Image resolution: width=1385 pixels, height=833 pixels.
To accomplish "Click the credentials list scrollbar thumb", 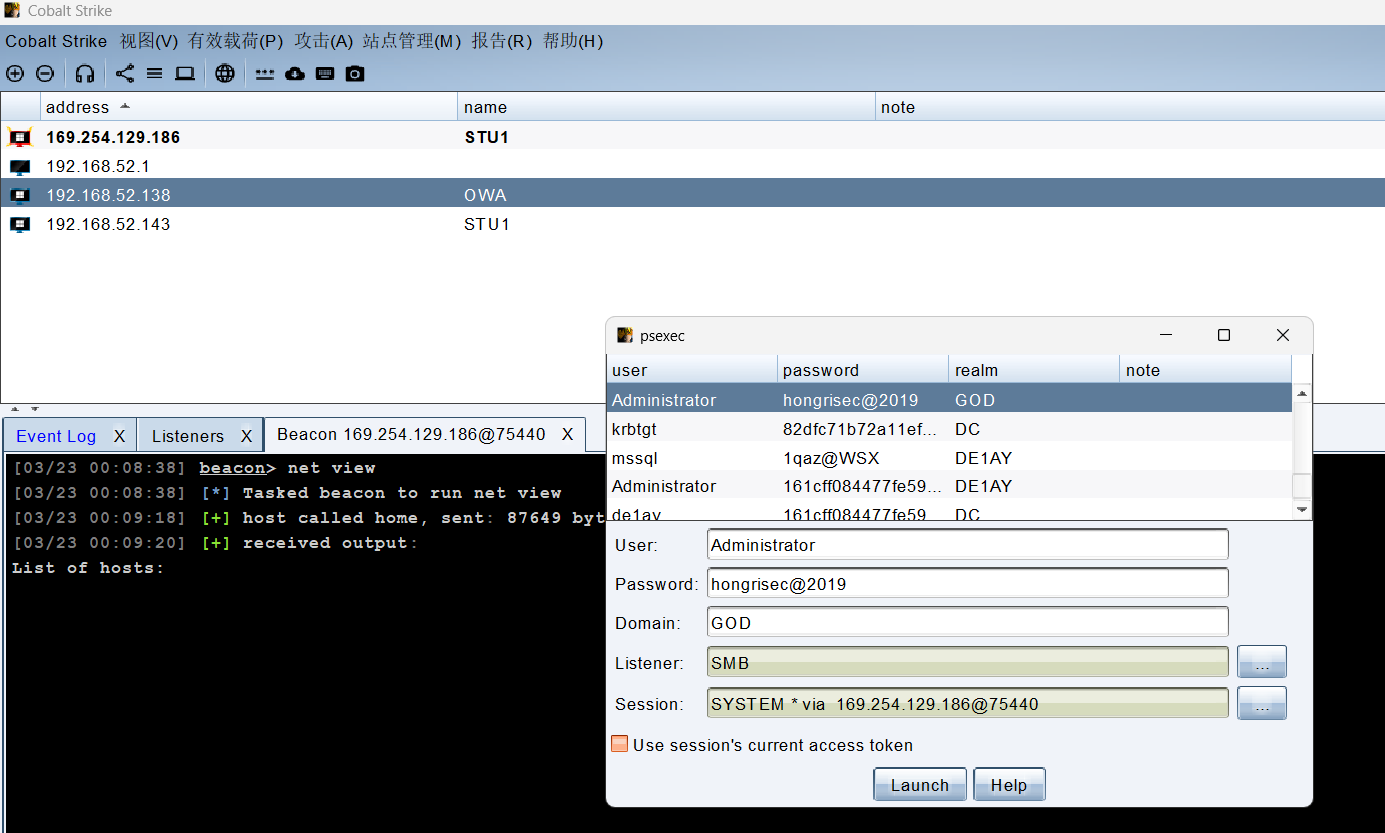I will pos(1302,486).
